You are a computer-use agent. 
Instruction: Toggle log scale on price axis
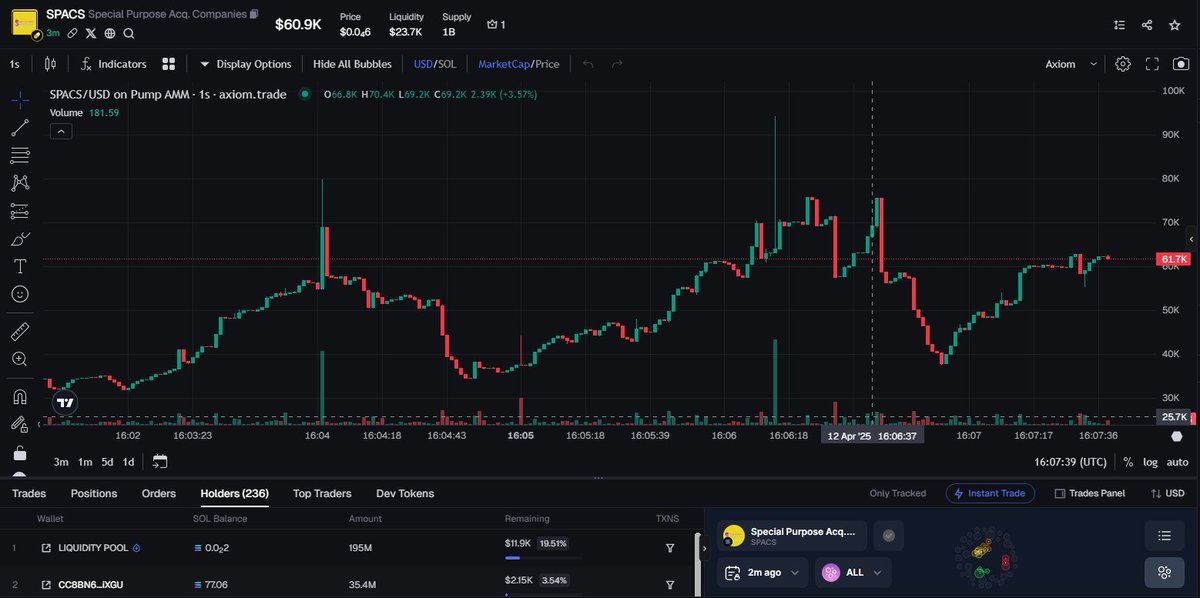coord(1151,462)
